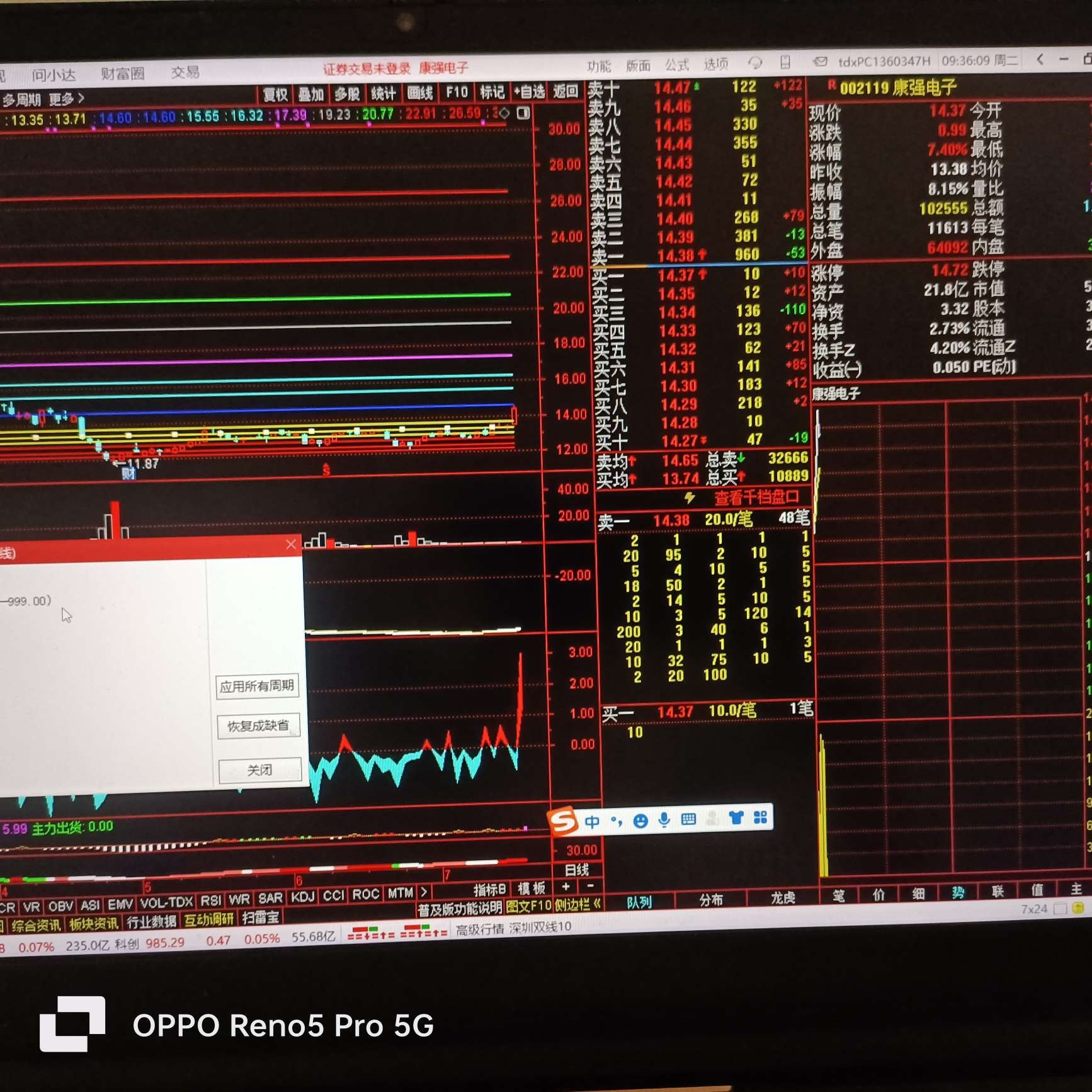Switch to the 势 tab
The width and height of the screenshot is (1092, 1092).
[x=958, y=892]
